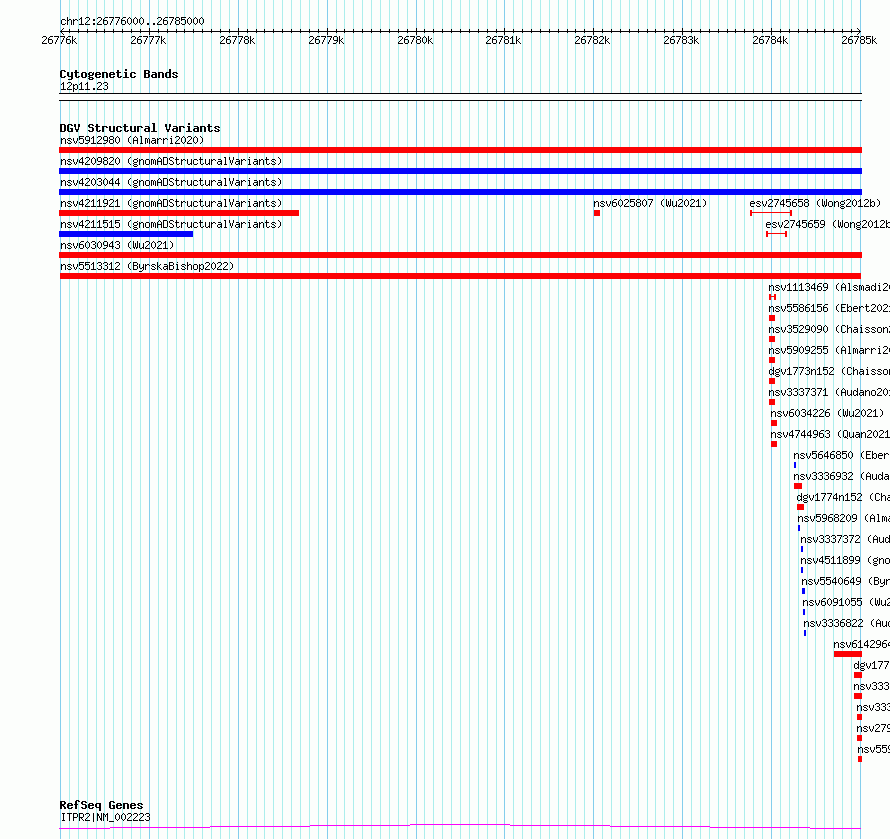Open the nsv4511899 variant label
890x839 pixels.
click(845, 560)
